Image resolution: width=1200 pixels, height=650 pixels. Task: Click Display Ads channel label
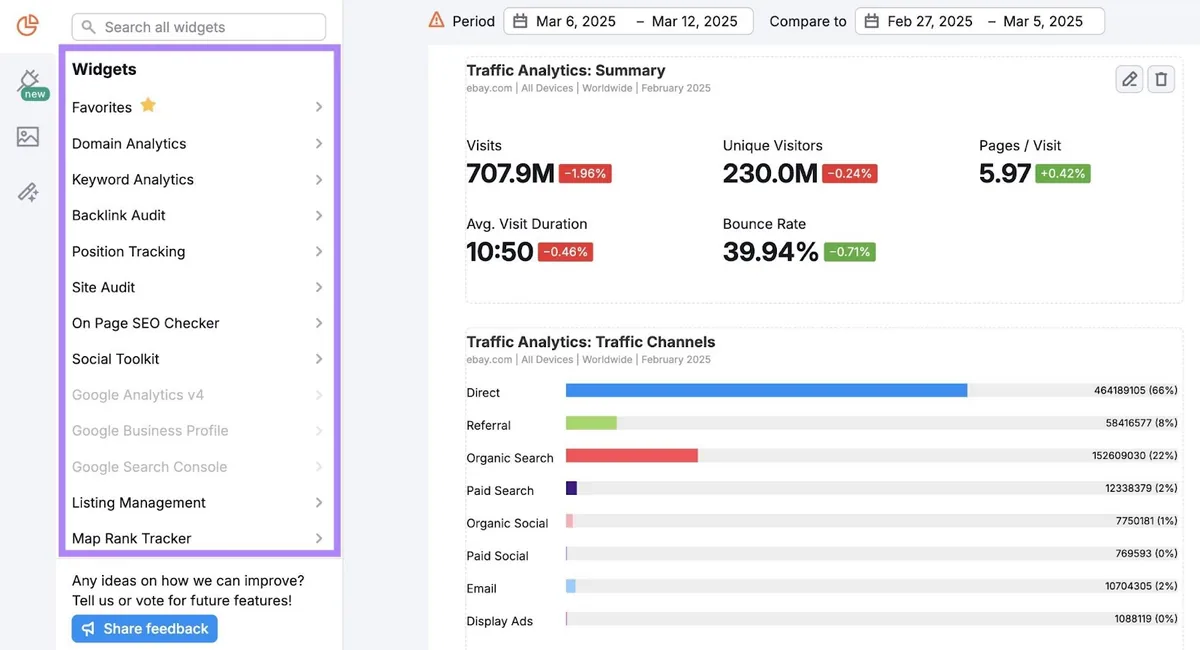coord(499,621)
